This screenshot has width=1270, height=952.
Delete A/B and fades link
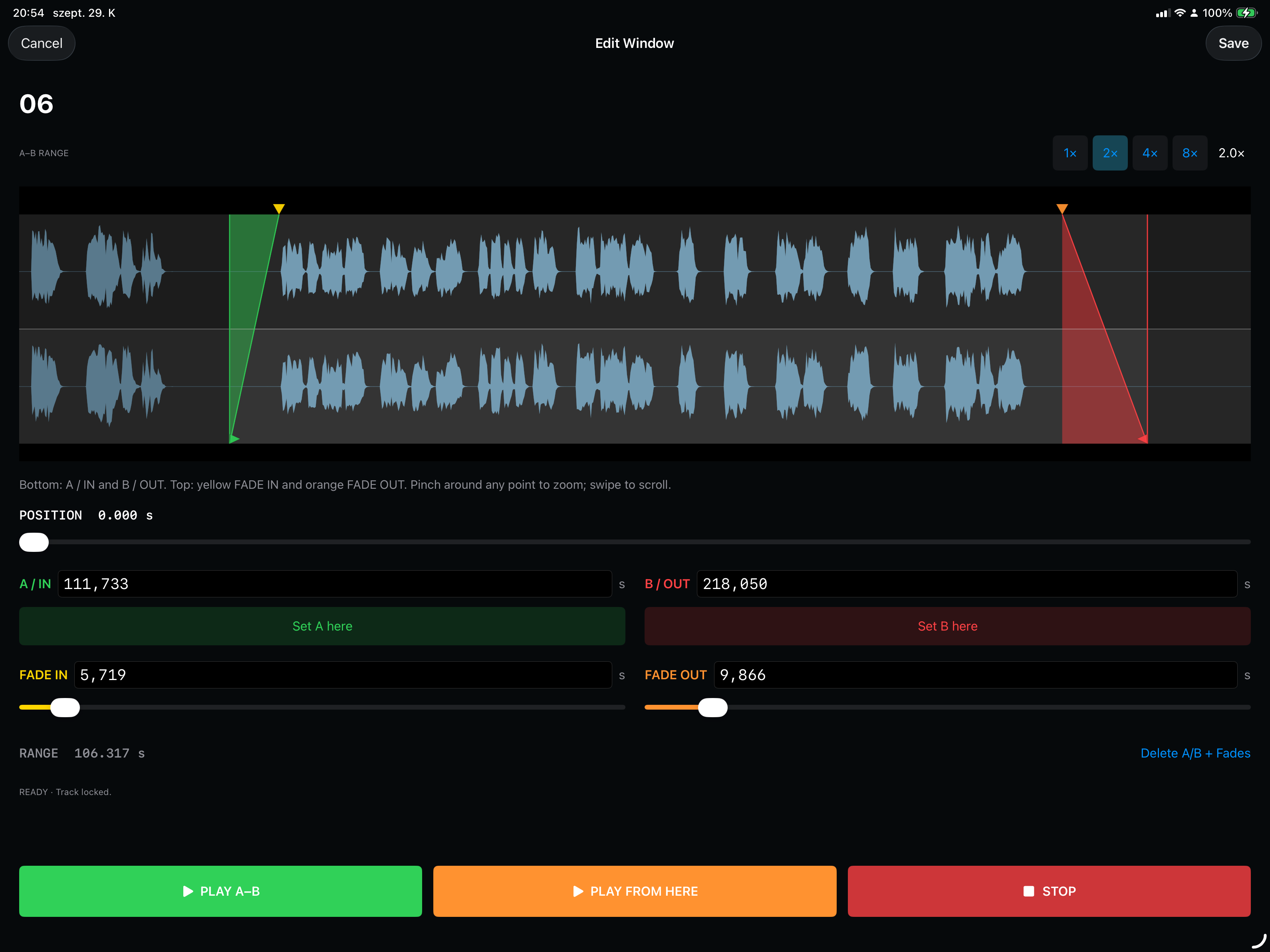click(1195, 753)
